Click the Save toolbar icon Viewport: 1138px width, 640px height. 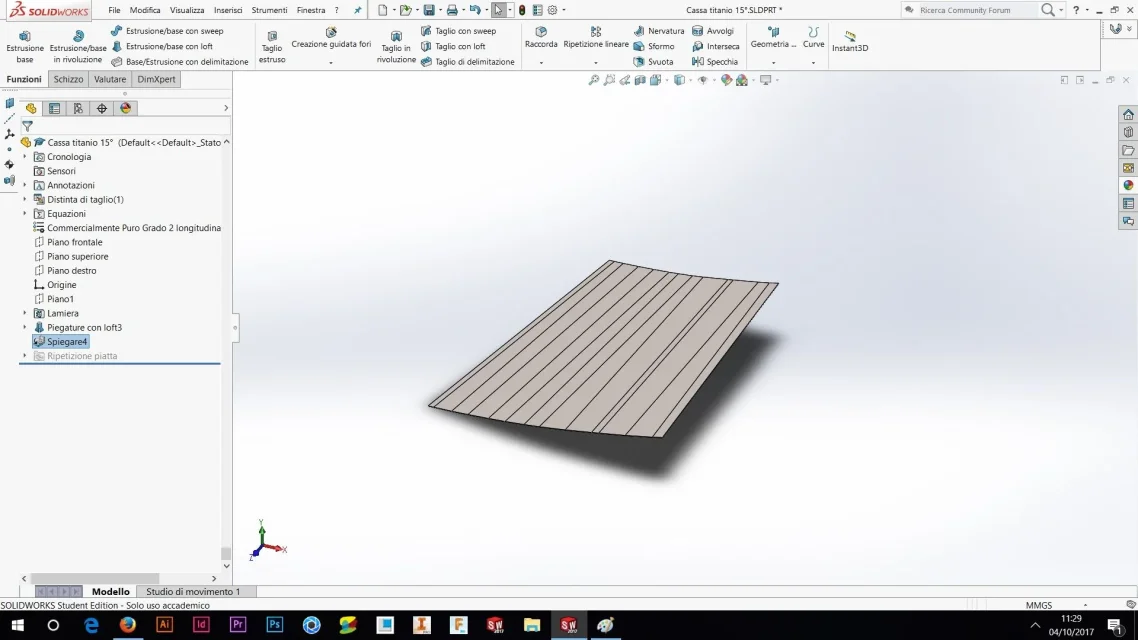point(429,10)
